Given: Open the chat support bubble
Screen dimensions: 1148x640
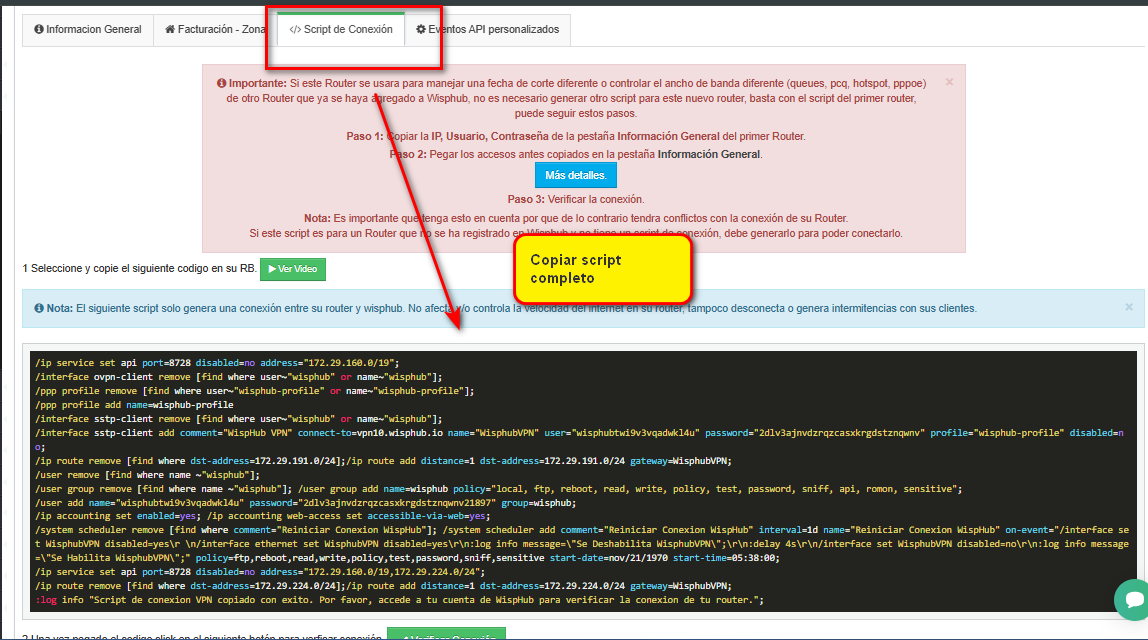Looking at the screenshot, I should (x=1132, y=599).
